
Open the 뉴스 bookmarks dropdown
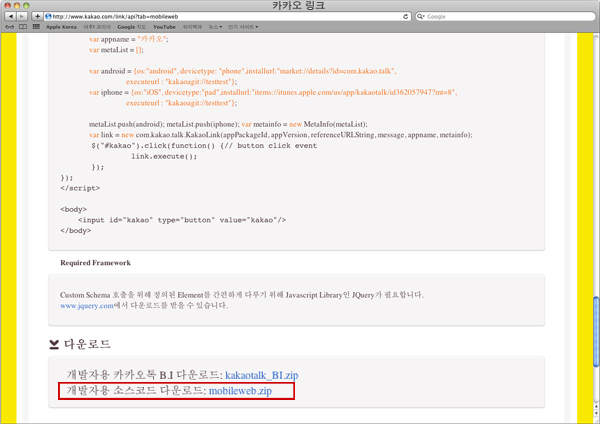click(215, 27)
